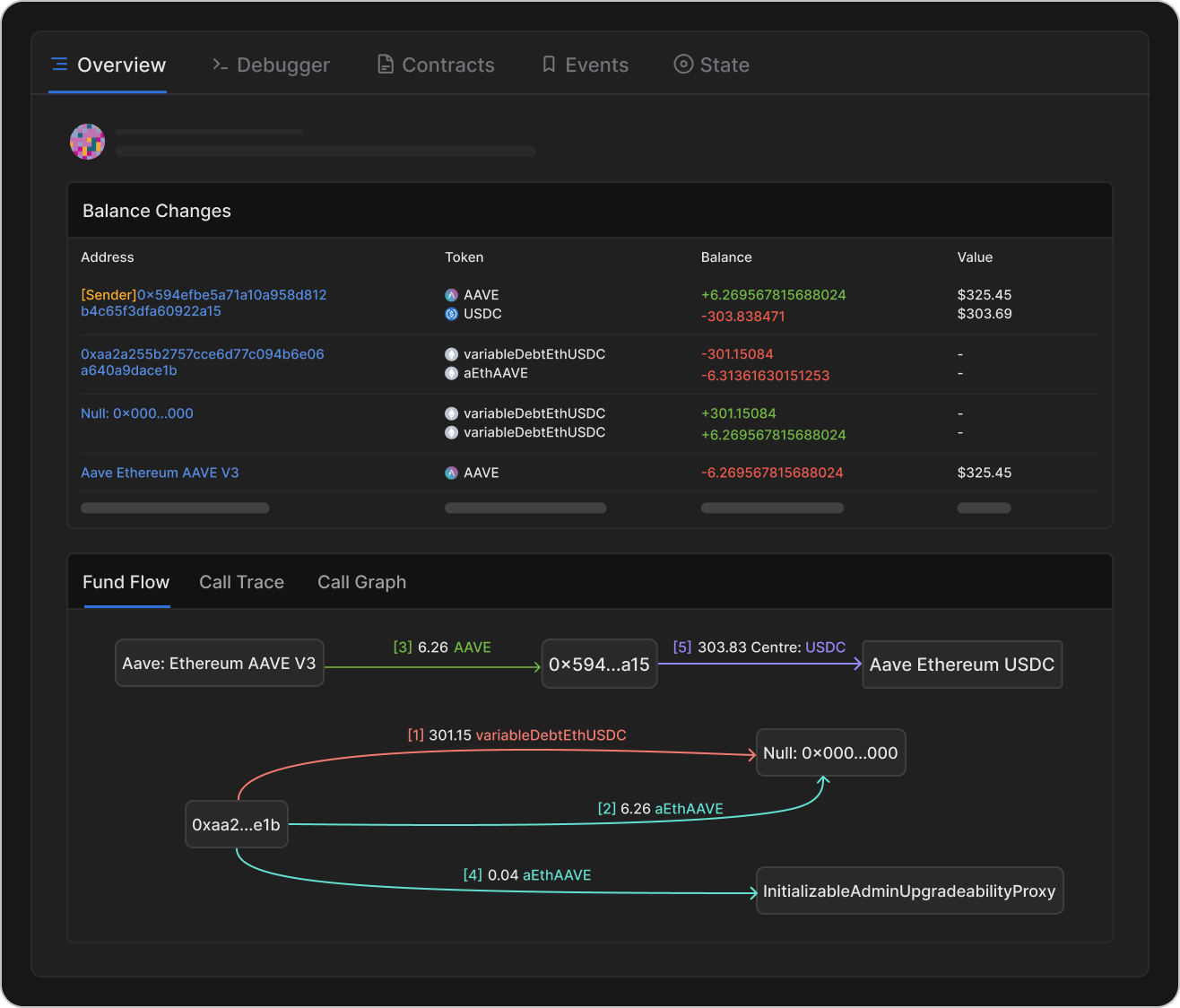Click the Overview tab list icon
The height and width of the screenshot is (1008, 1180).
(59, 65)
